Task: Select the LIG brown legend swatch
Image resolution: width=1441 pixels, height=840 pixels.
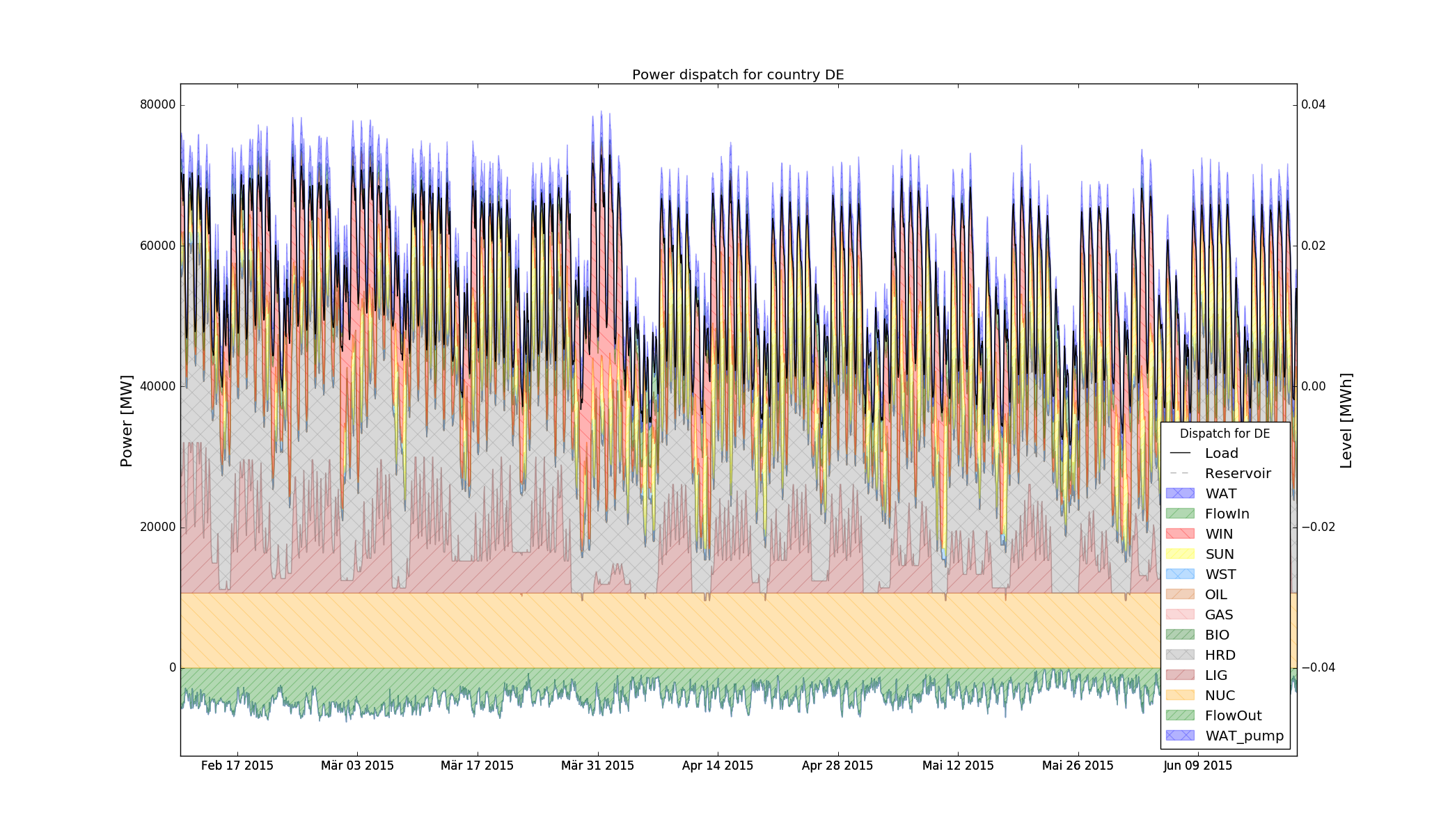Action: point(1181,675)
